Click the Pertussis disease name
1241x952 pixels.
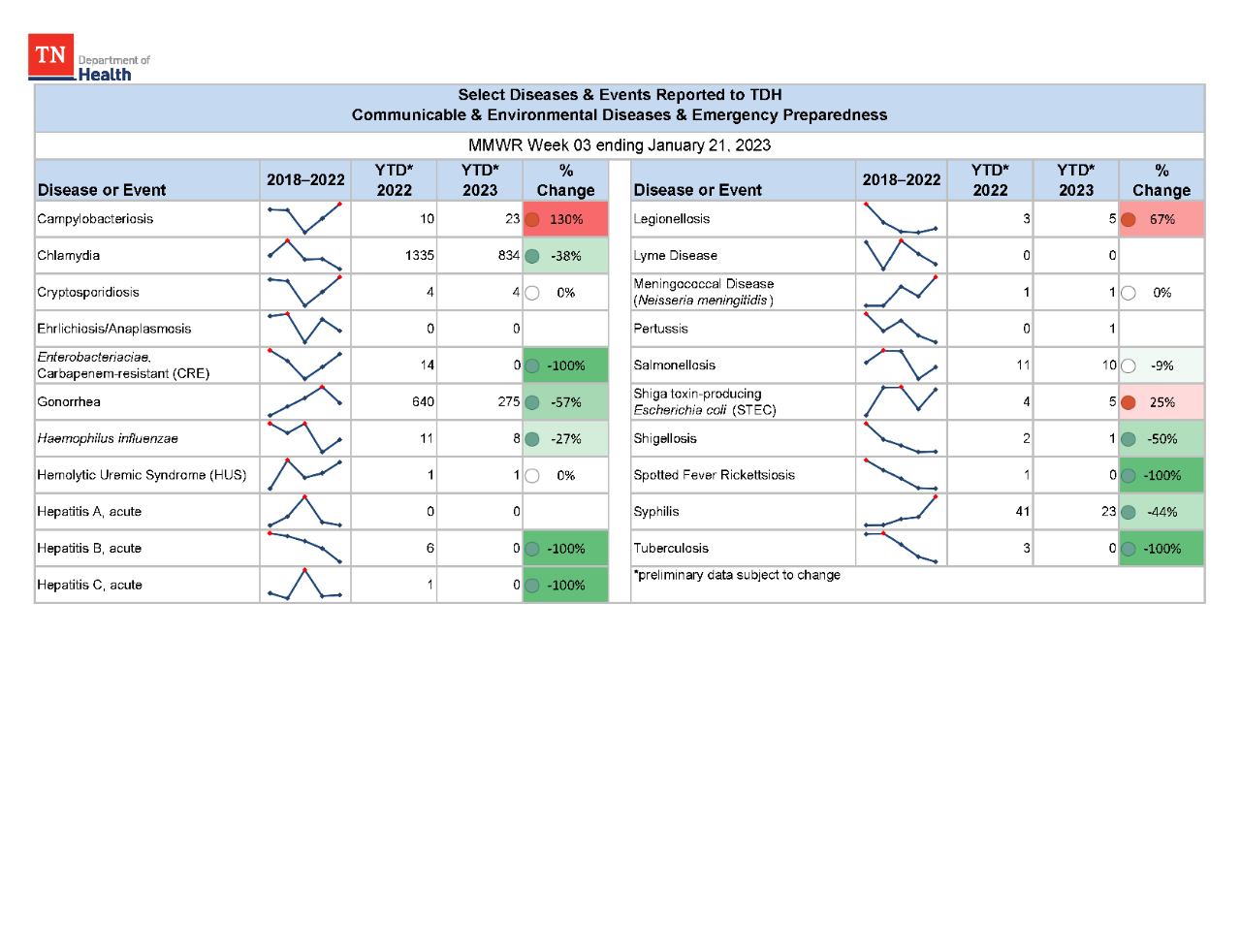660,329
